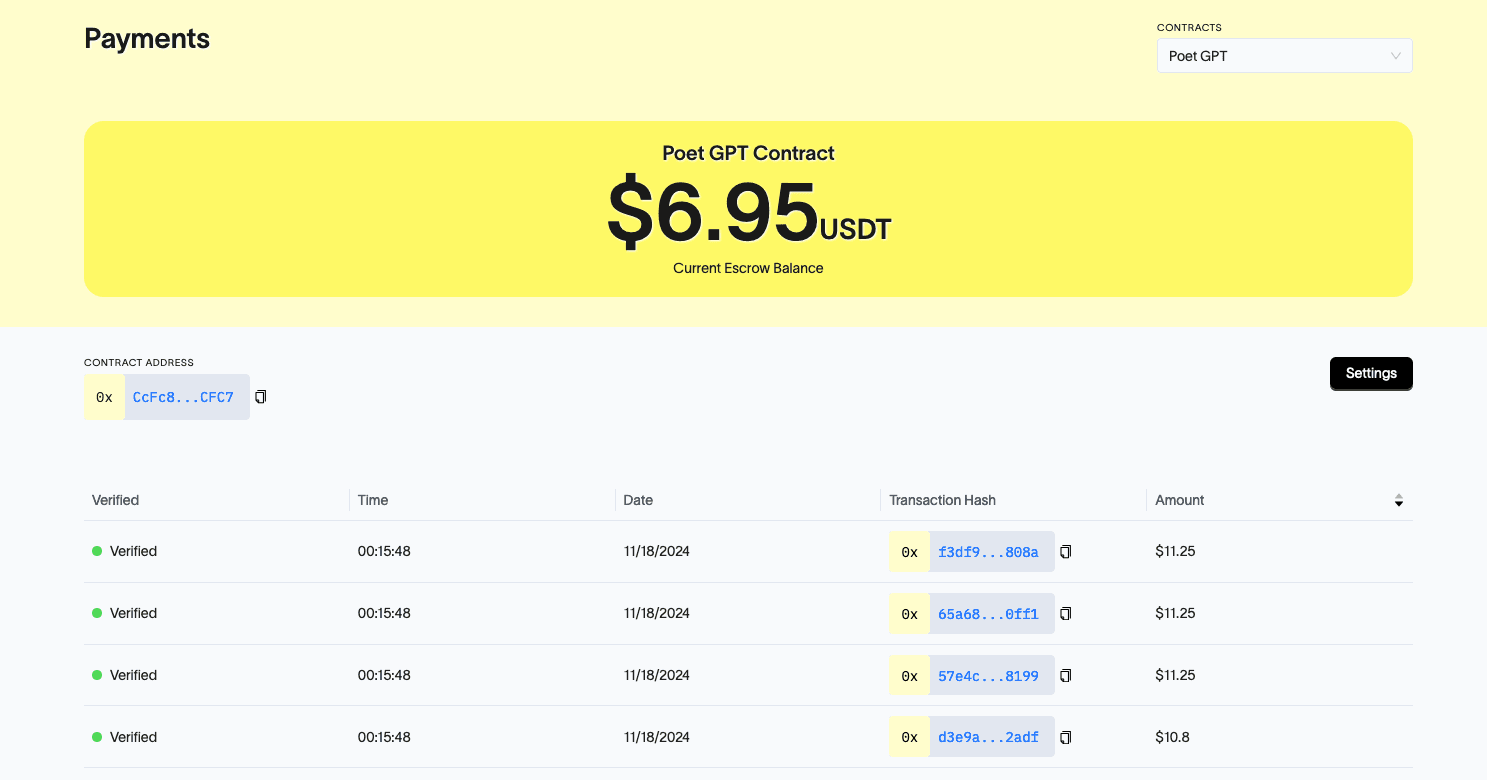The height and width of the screenshot is (780, 1487).
Task: Click the Verified column header
Action: (116, 500)
